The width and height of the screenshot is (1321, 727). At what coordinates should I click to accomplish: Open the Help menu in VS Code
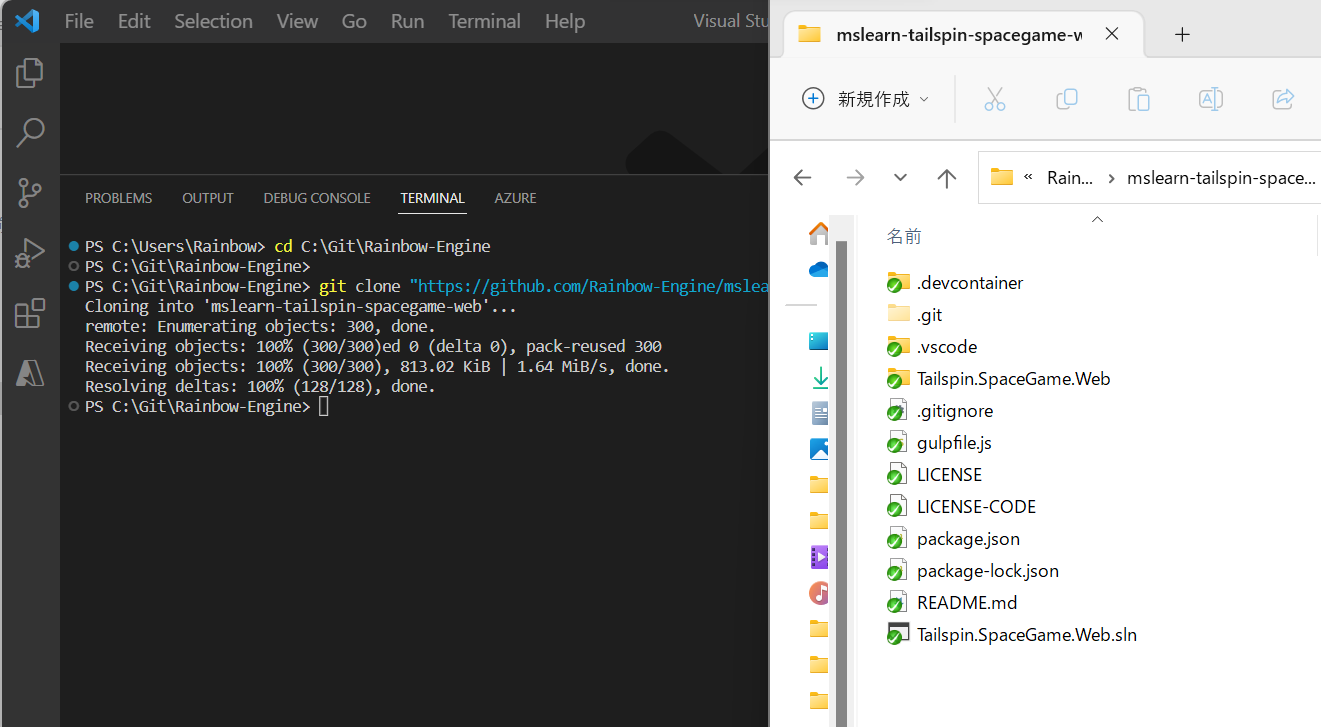click(565, 21)
